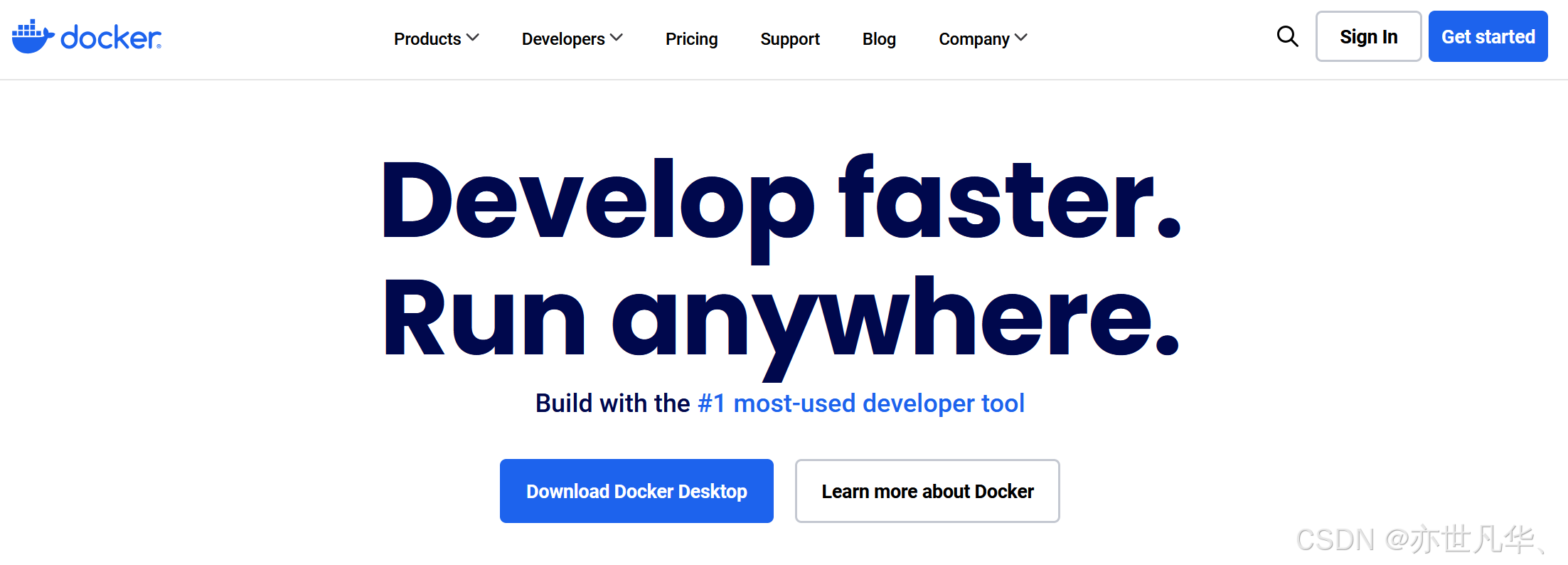Image resolution: width=1568 pixels, height=565 pixels.
Task: Expand the Developers menu
Action: (x=572, y=38)
